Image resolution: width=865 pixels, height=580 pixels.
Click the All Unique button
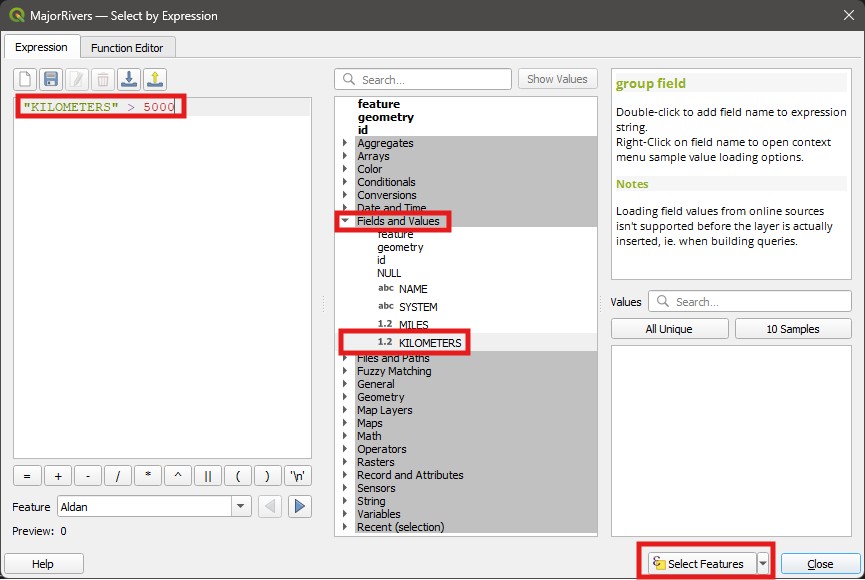(669, 329)
